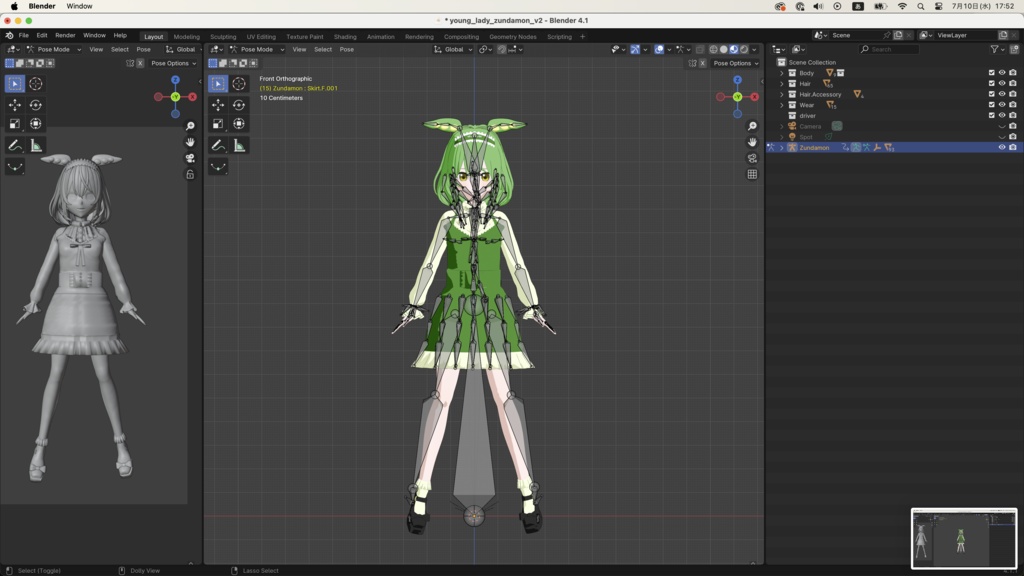Screen dimensions: 1024x576
Task: Click the zoom magnifier in the green-model viewport
Action: pos(752,126)
